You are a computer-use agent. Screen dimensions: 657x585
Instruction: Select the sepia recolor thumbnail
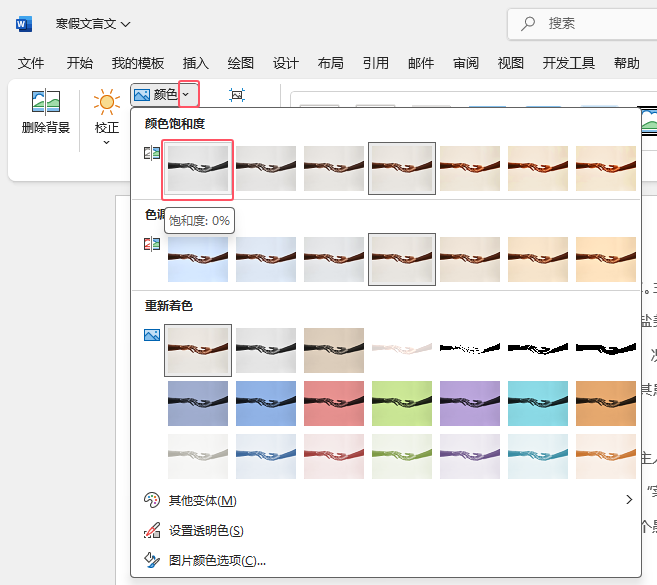(x=334, y=350)
